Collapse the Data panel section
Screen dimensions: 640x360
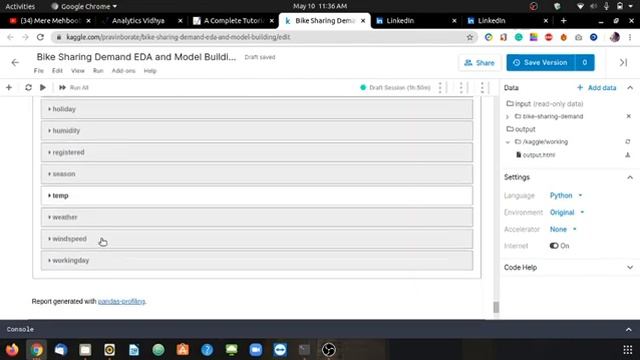[630, 88]
